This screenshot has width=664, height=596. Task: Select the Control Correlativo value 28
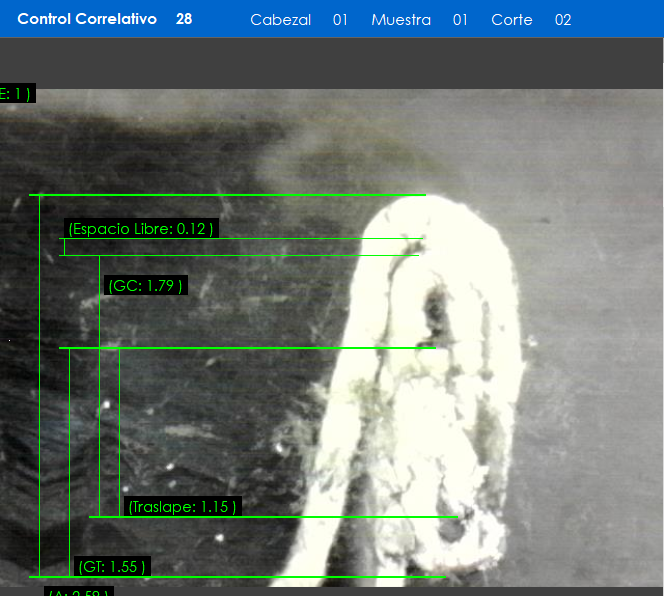[x=184, y=19]
